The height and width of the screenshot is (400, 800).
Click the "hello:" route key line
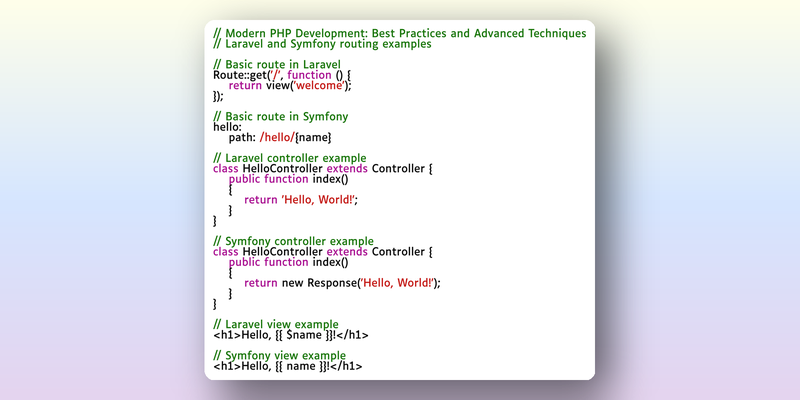(228, 127)
